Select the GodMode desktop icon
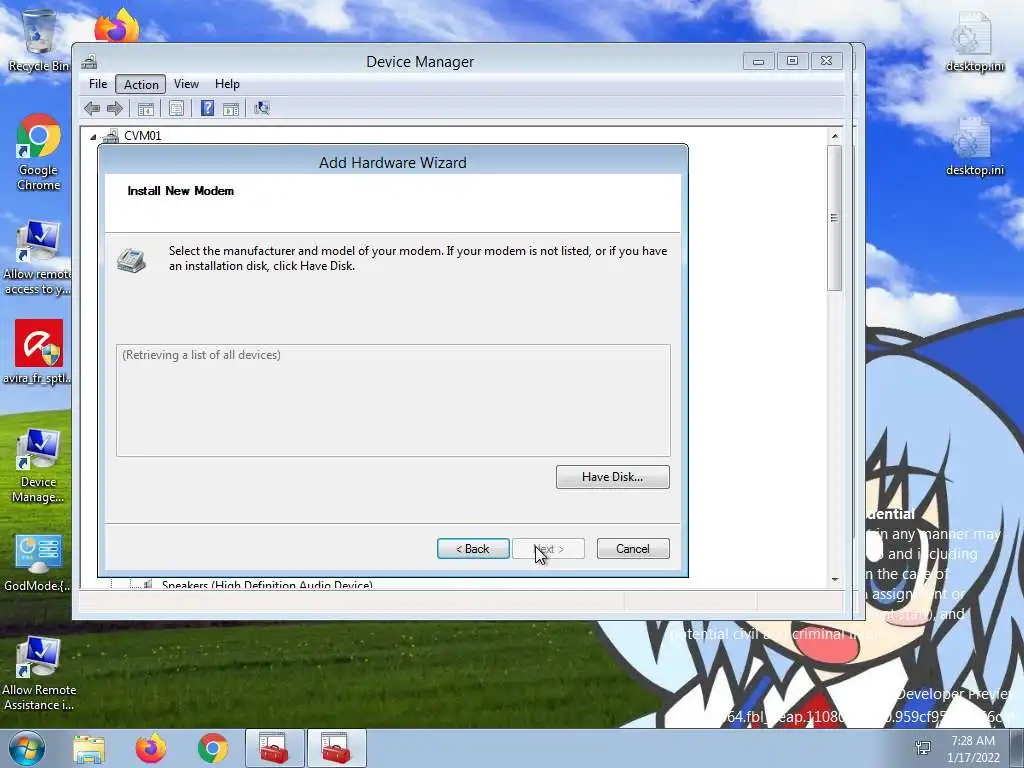Viewport: 1024px width, 768px height. point(38,564)
